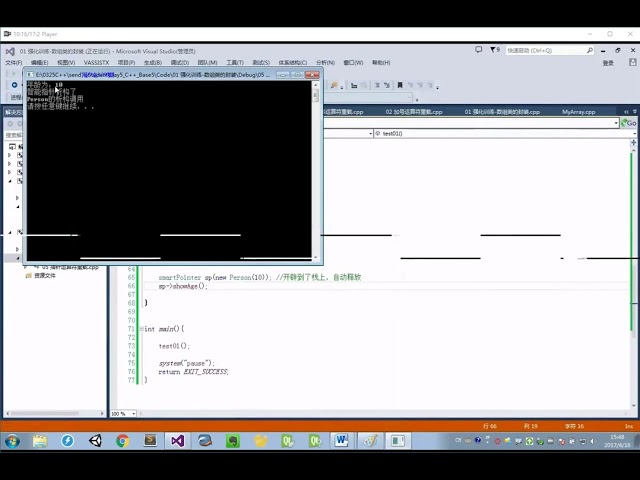The height and width of the screenshot is (480, 640).
Task: Open the 工具(T) menu
Action: click(235, 63)
